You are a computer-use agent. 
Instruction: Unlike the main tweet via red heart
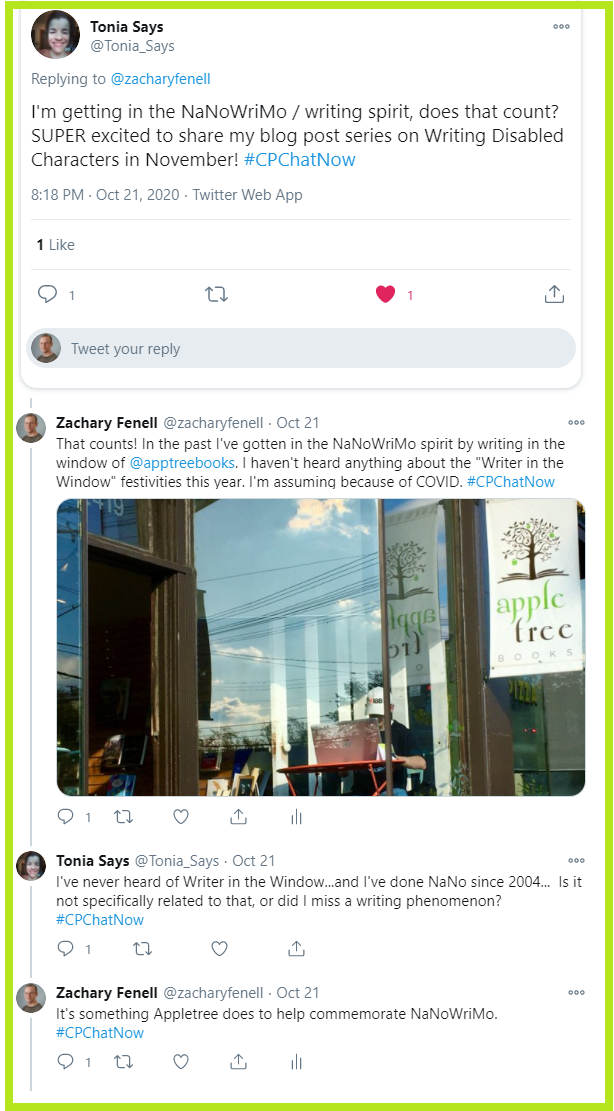[385, 295]
